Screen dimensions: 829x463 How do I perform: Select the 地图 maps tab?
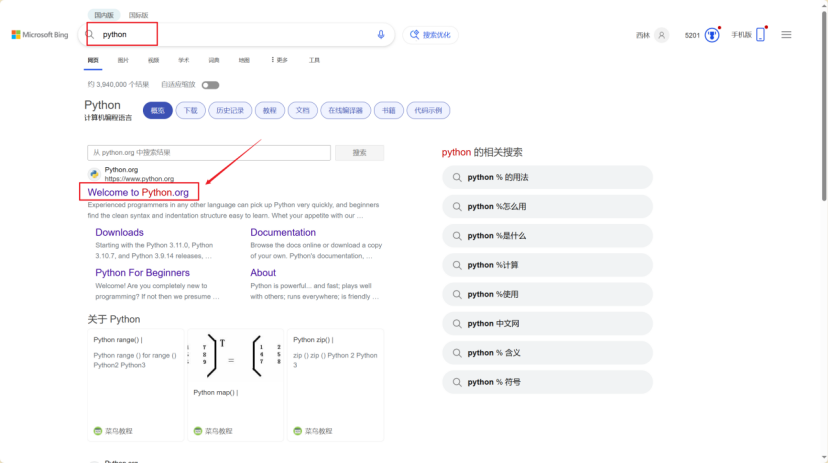pyautogui.click(x=244, y=60)
